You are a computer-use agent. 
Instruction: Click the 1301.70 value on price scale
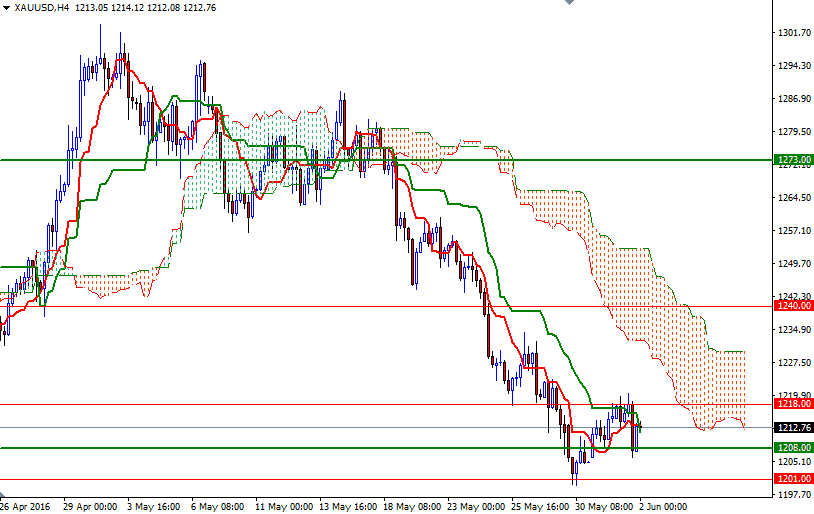(792, 33)
